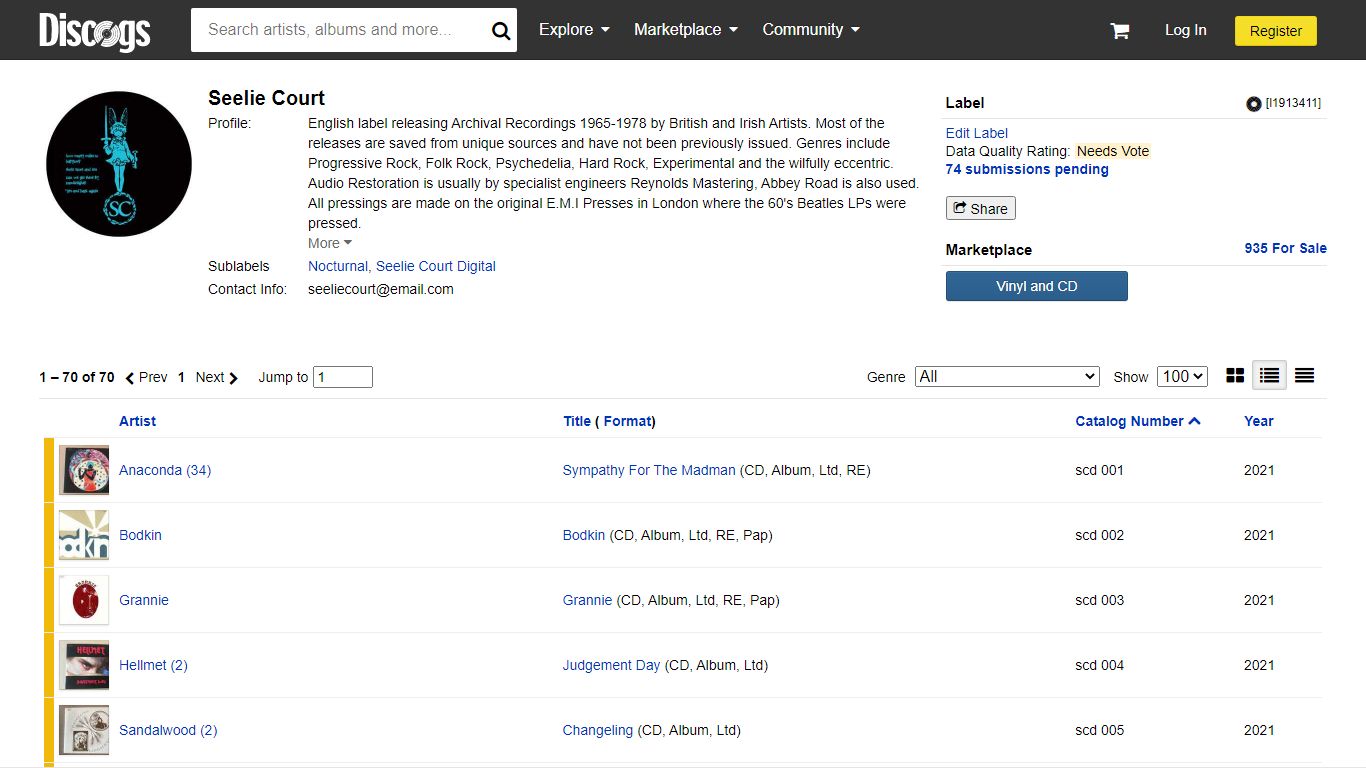This screenshot has width=1366, height=768.
Task: Click the Share button
Action: click(981, 208)
